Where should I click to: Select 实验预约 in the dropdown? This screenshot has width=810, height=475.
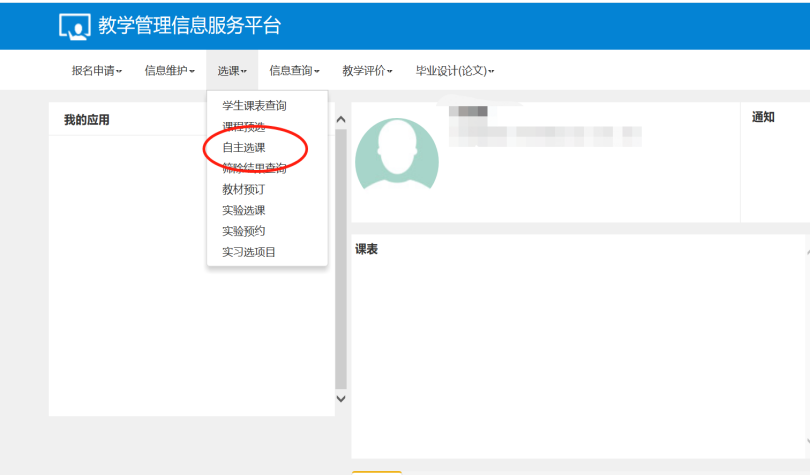click(244, 231)
